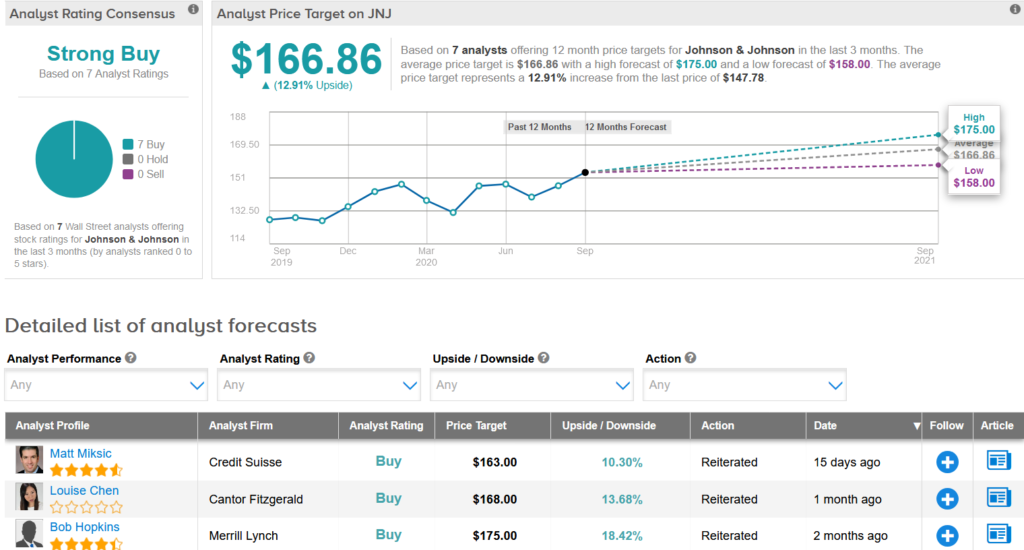The height and width of the screenshot is (550, 1024).
Task: Click 18.42% upside cell
Action: [622, 536]
